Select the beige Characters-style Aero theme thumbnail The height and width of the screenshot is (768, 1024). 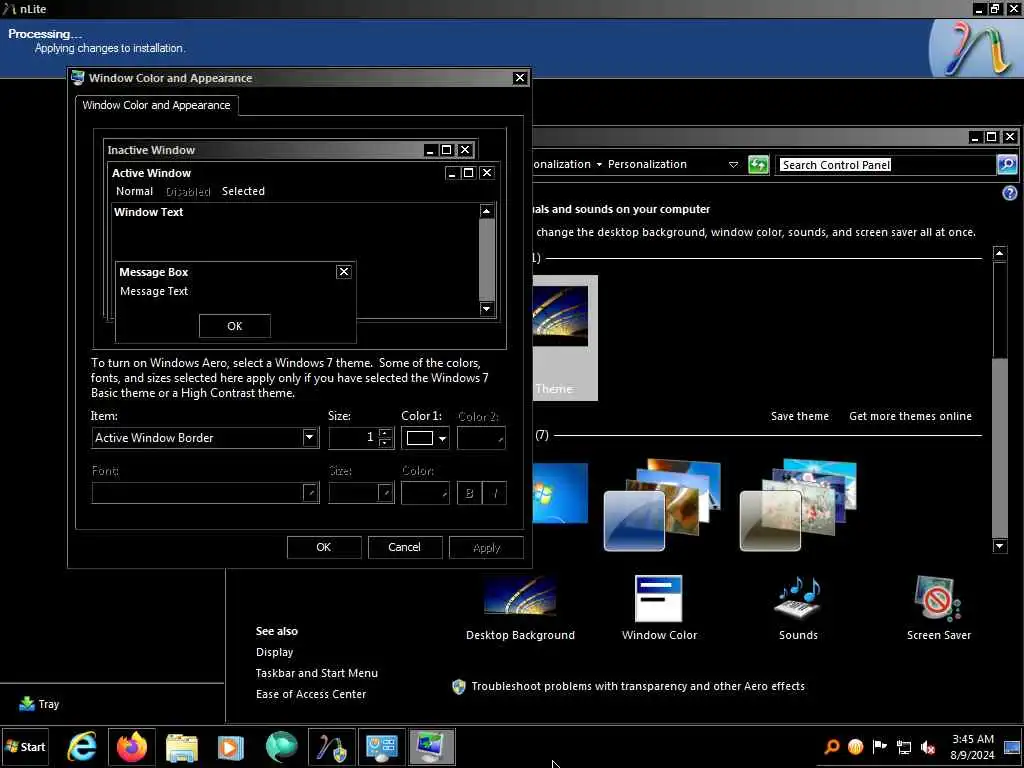tap(797, 505)
